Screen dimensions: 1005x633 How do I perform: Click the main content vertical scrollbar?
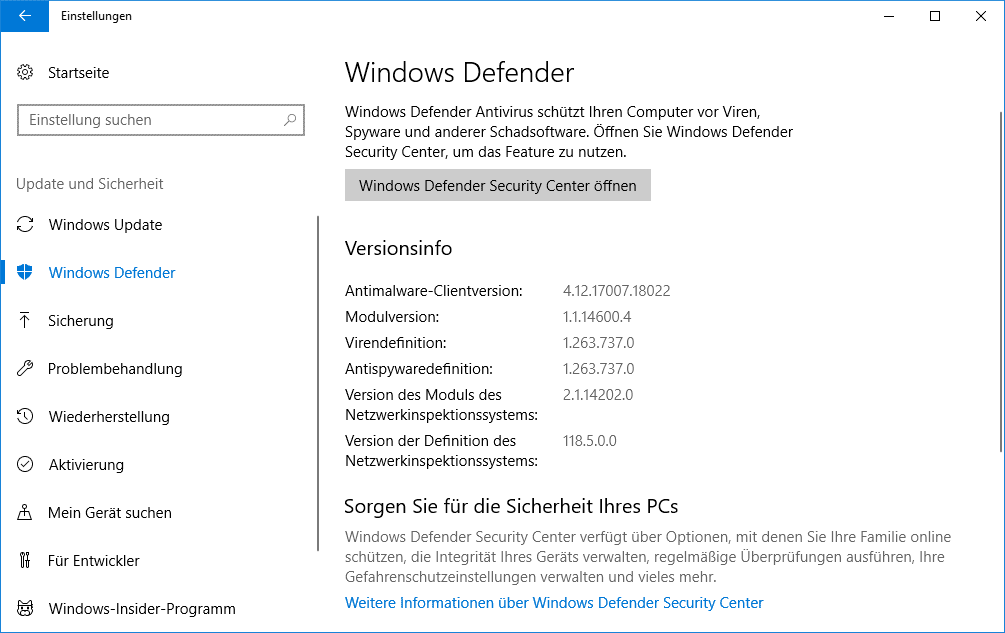pos(1001,282)
